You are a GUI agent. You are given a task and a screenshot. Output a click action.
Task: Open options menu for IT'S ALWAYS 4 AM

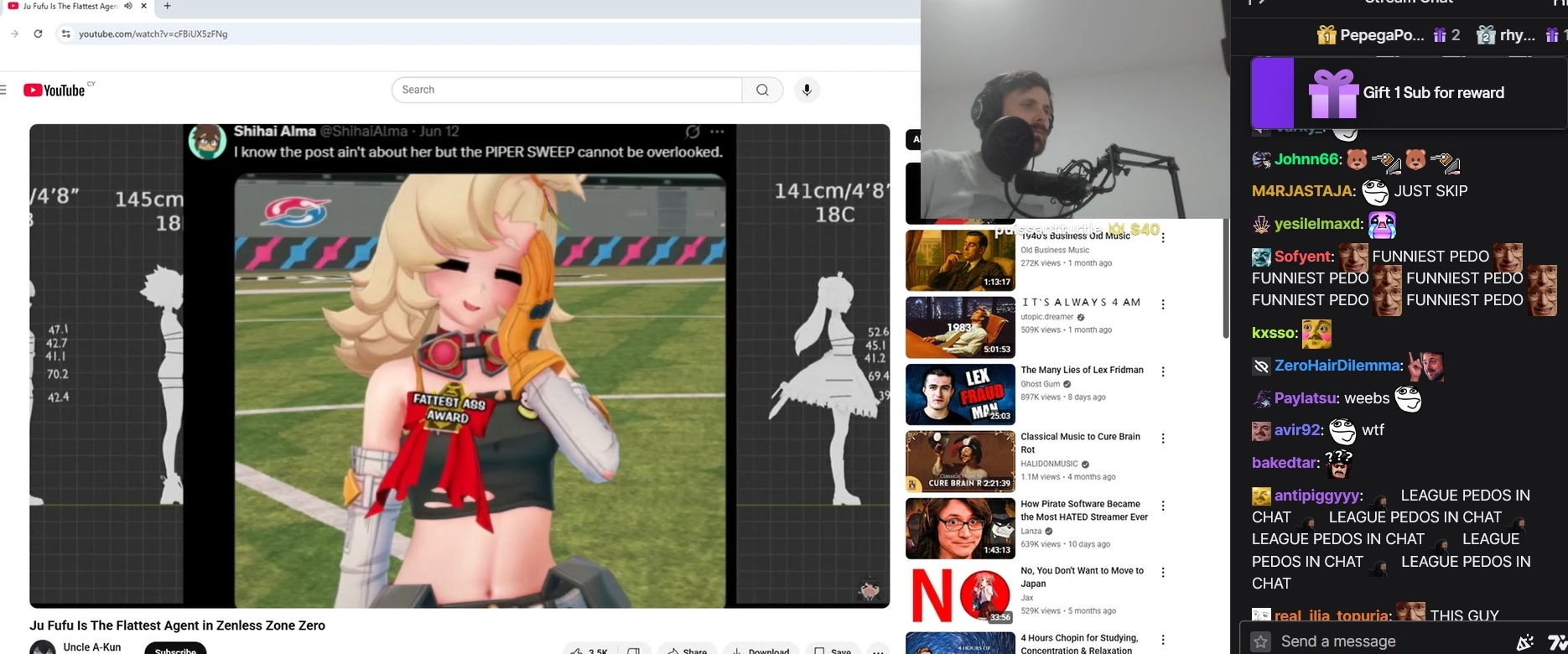pos(1163,304)
